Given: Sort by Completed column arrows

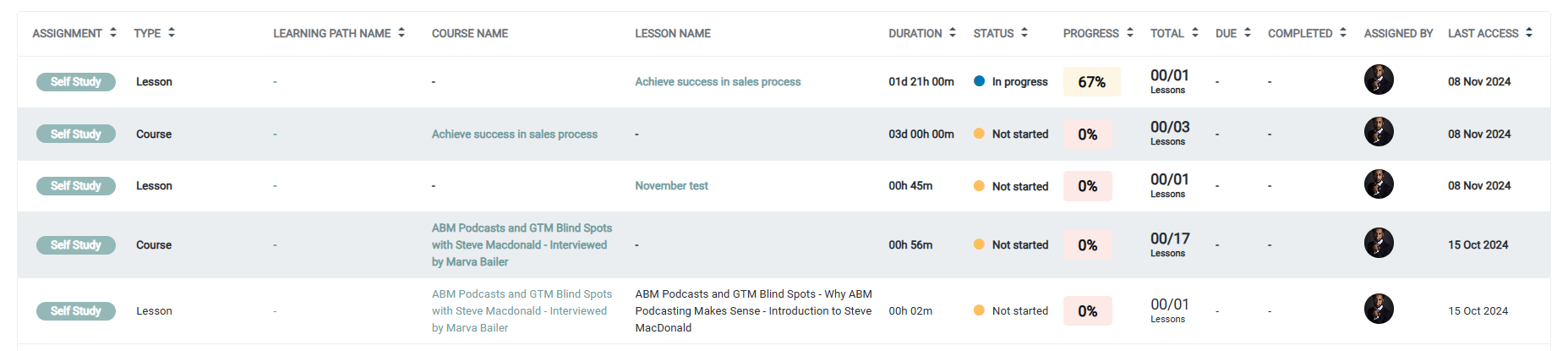Looking at the screenshot, I should point(1343,33).
